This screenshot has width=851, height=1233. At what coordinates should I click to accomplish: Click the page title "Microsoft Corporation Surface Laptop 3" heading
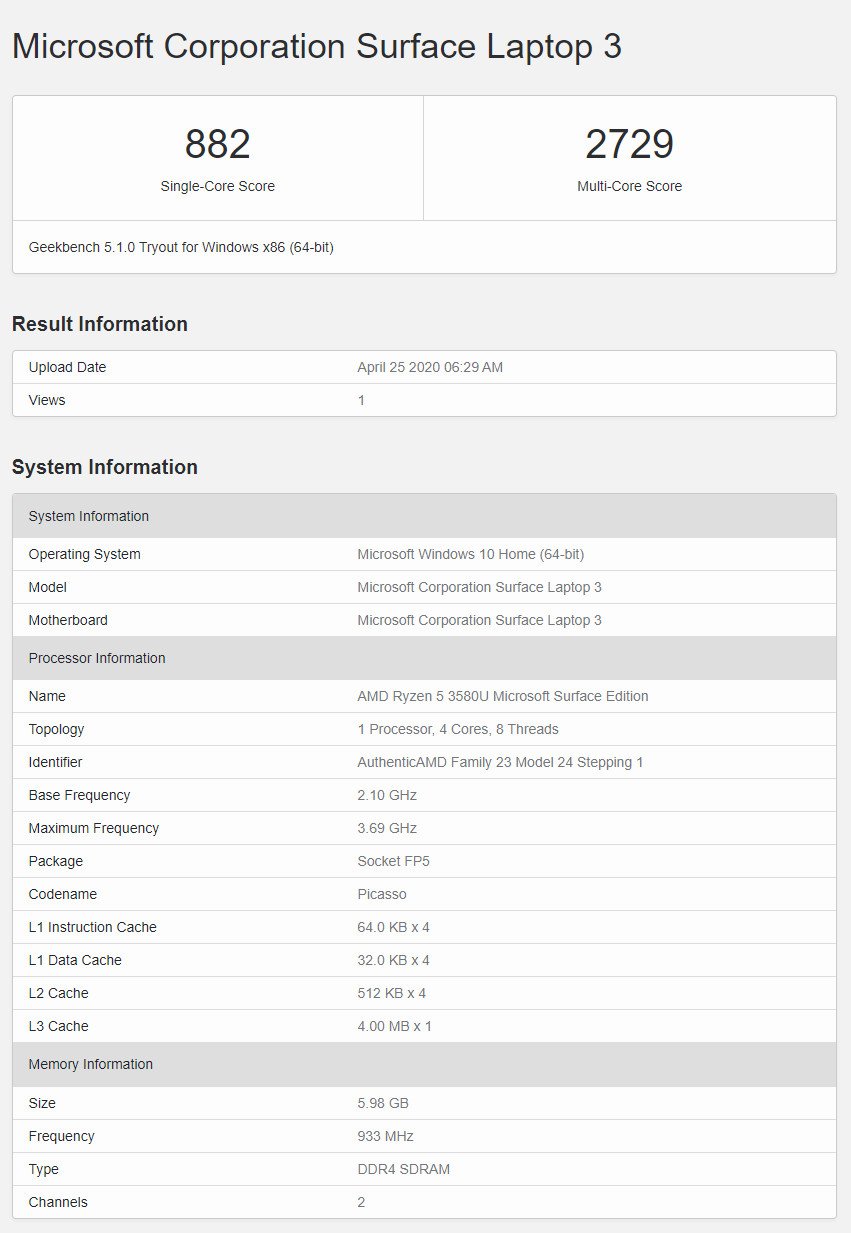(317, 47)
